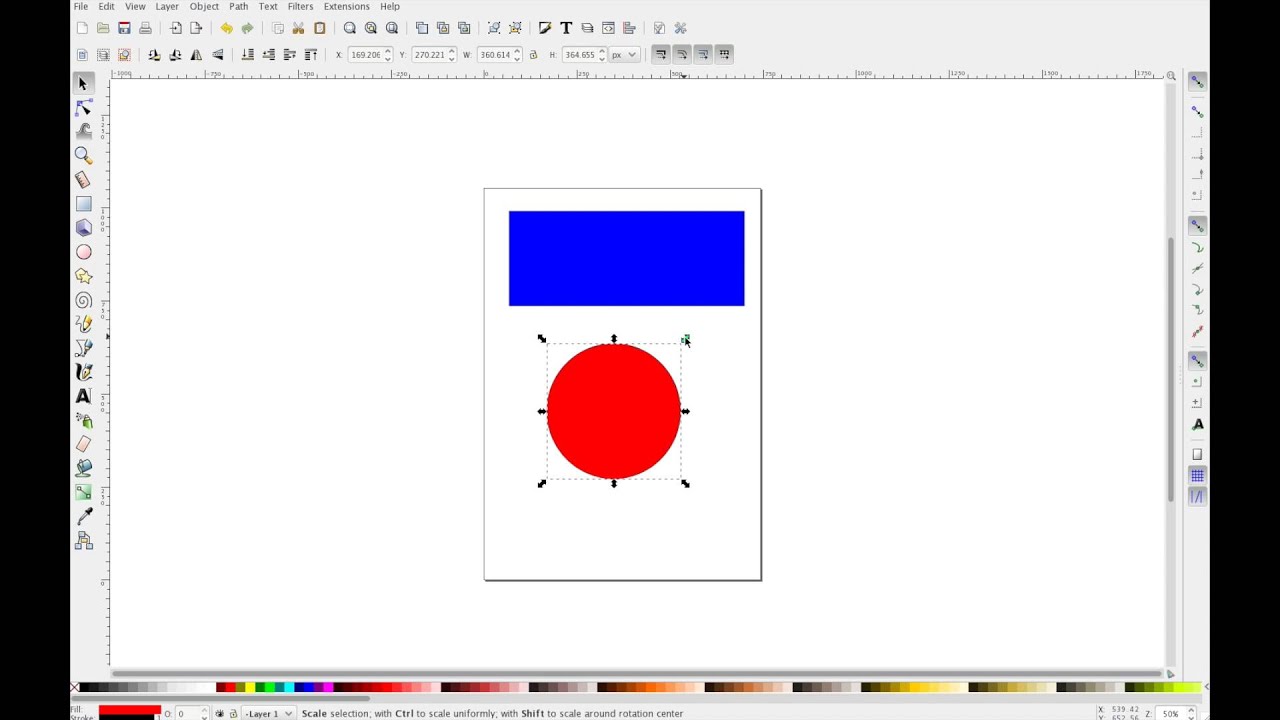This screenshot has height=720, width=1280.
Task: Click the New document icon
Action: tap(82, 28)
